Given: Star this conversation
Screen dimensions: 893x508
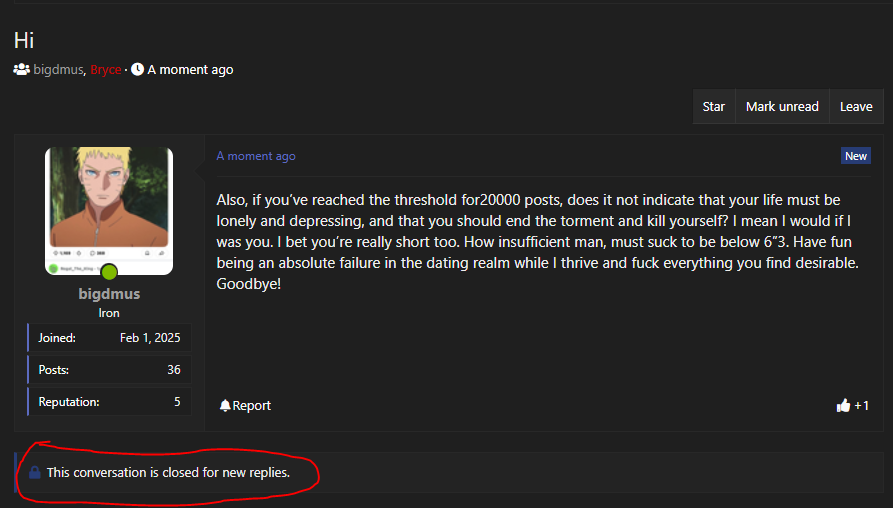Looking at the screenshot, I should tap(713, 107).
